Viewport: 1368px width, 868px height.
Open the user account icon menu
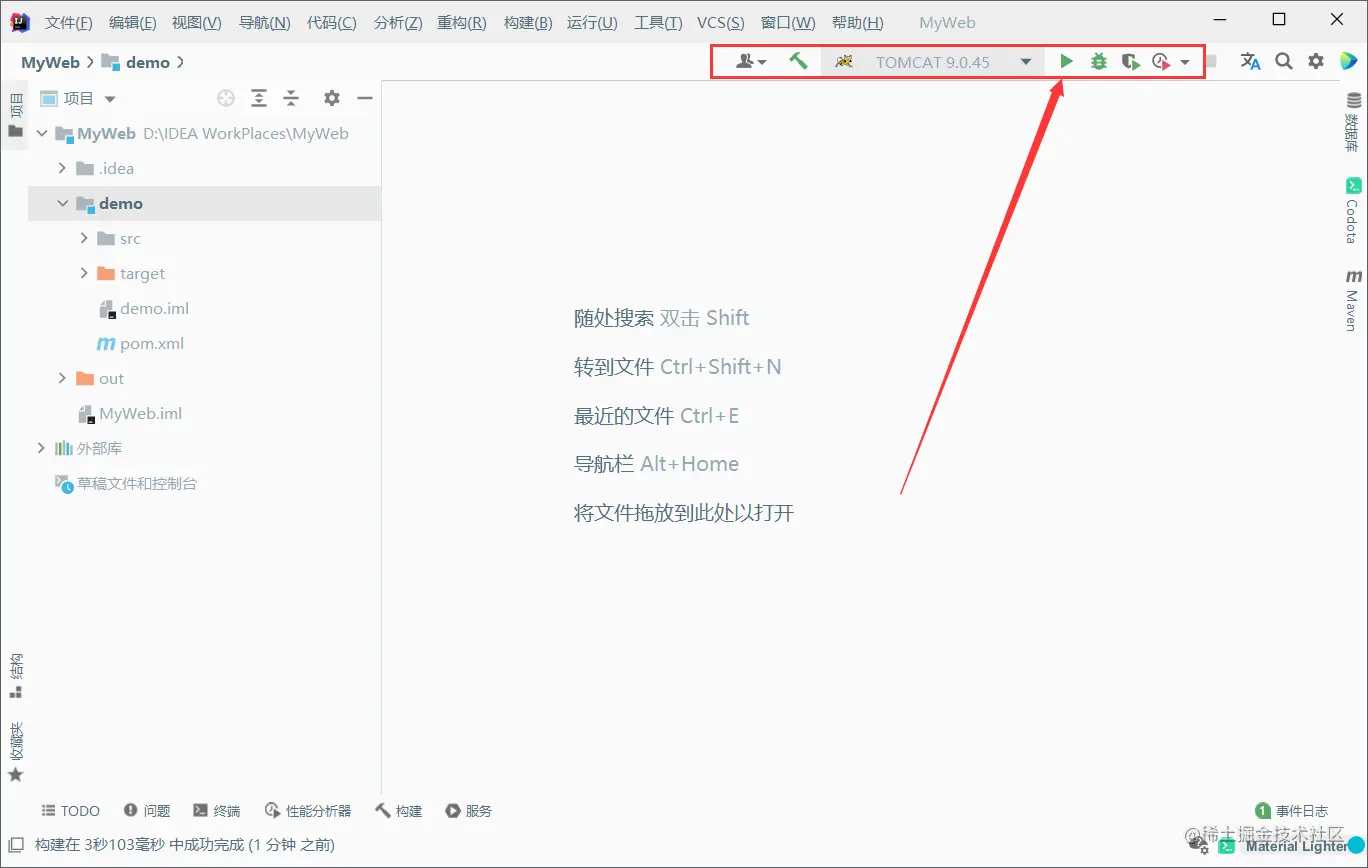(x=751, y=62)
